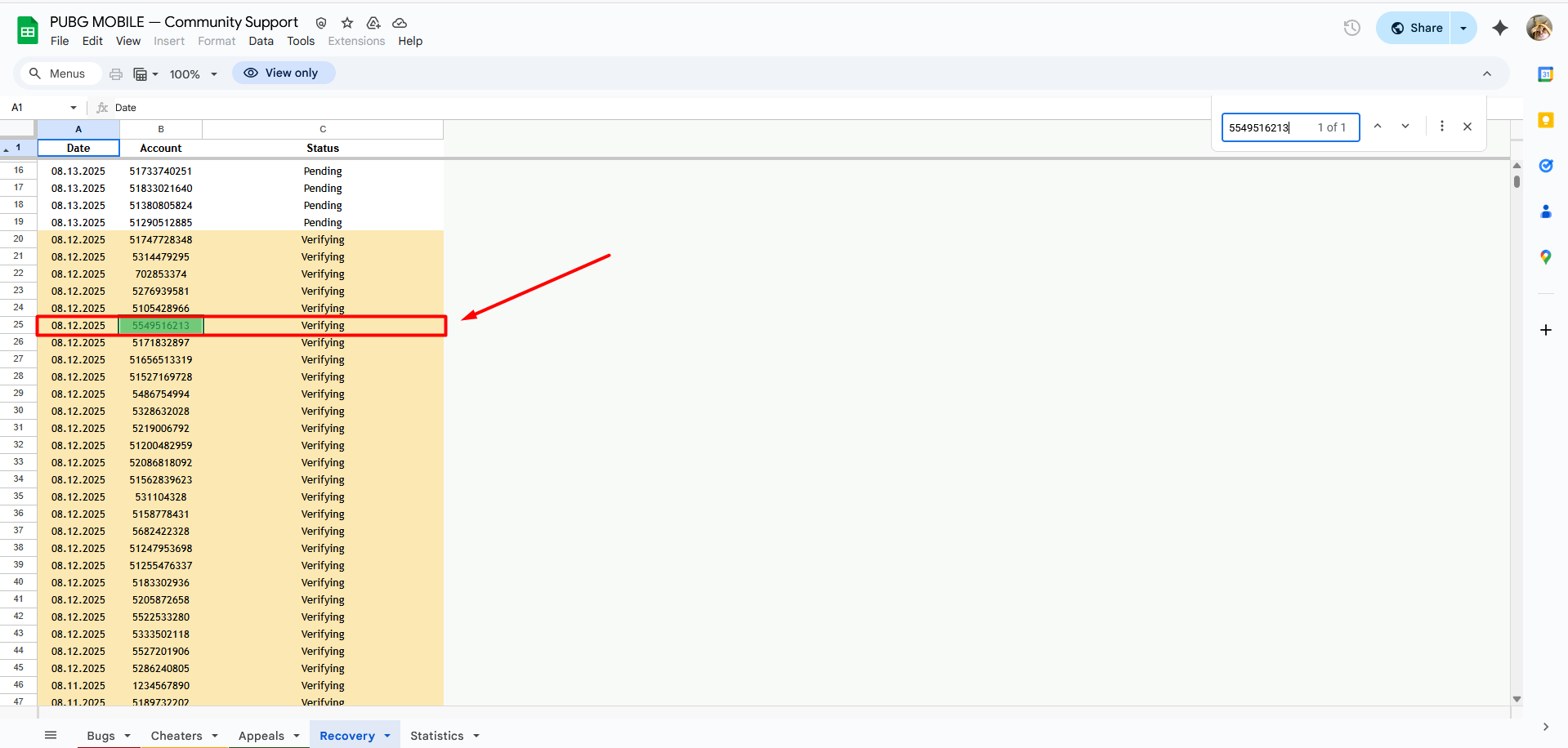Open more find options menu
This screenshot has width=1568, height=748.
tap(1442, 127)
